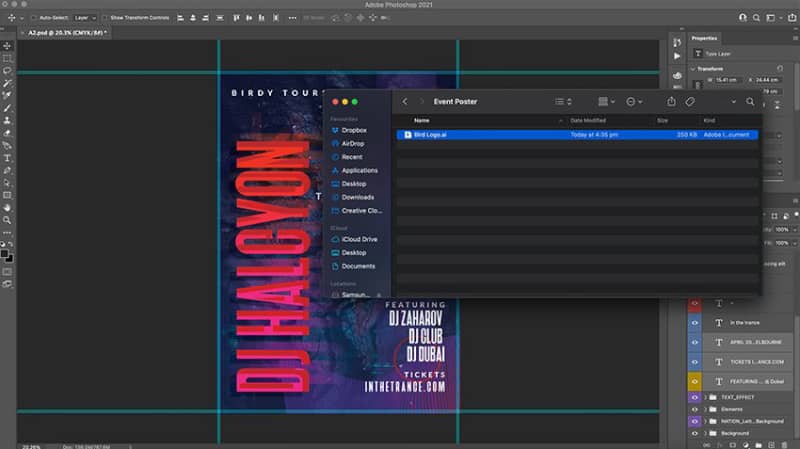Open Documents in Finder sidebar
The image size is (800, 449).
(x=353, y=266)
